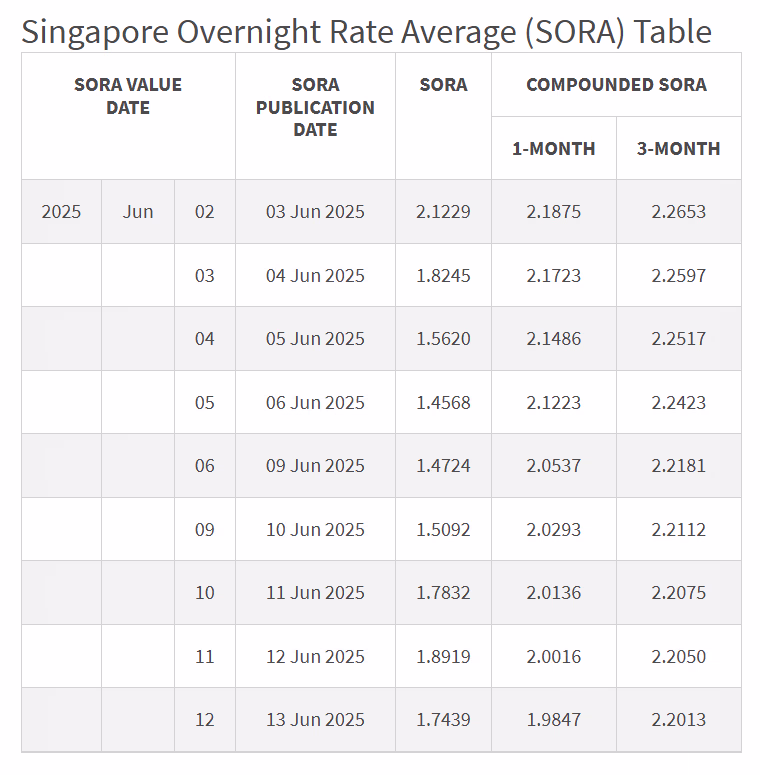Pick 3-month compounded value '2.2653'

[678, 212]
